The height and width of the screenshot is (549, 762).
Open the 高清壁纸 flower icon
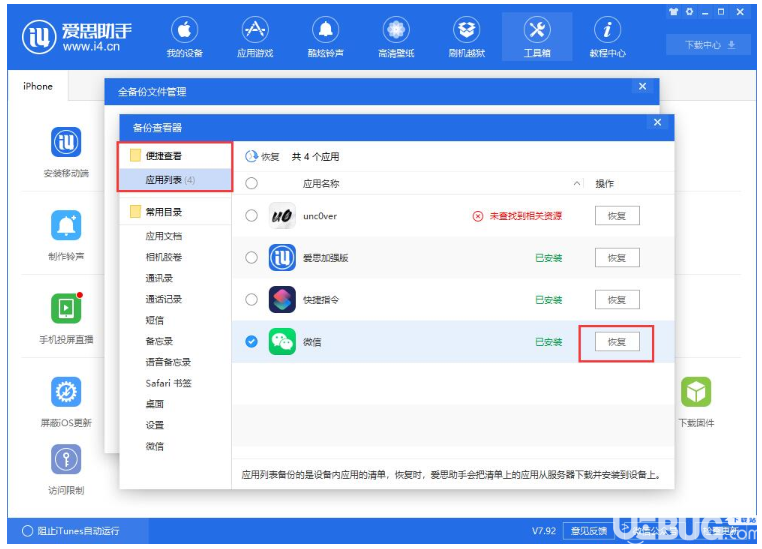click(396, 30)
